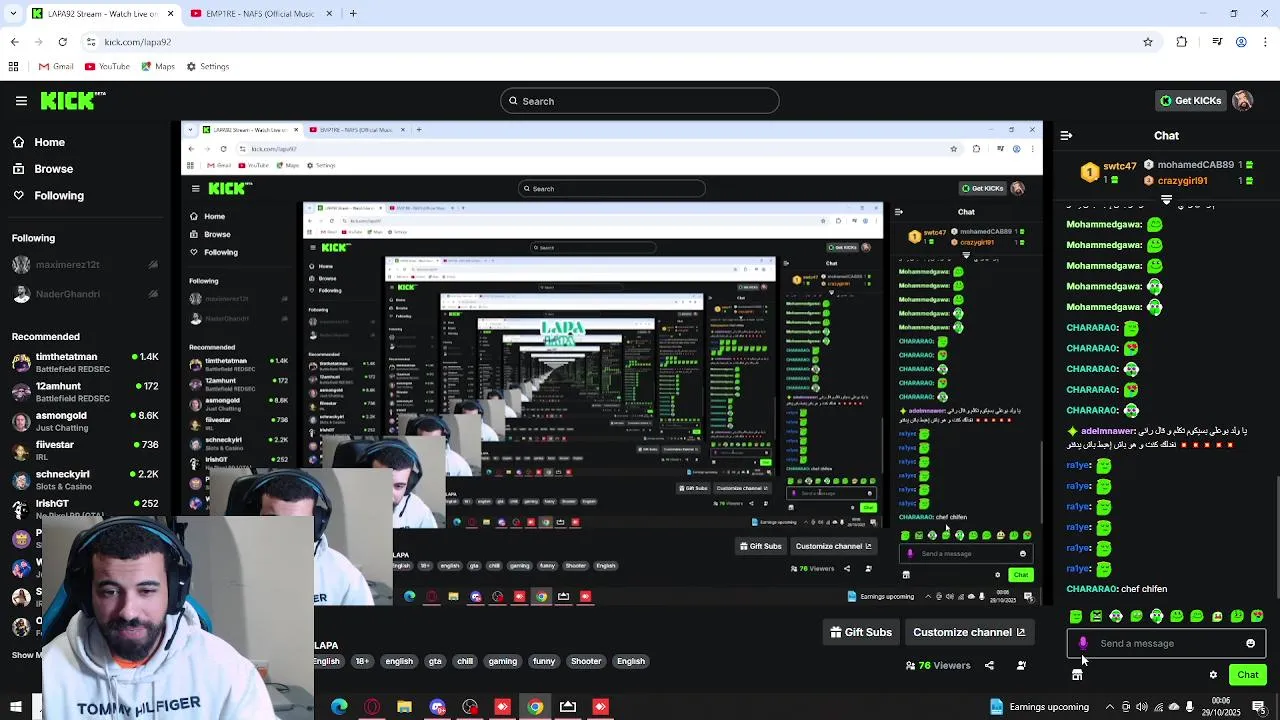The width and height of the screenshot is (1280, 720).
Task: Expand the chat leaderboard chevron
Action: [1166, 200]
